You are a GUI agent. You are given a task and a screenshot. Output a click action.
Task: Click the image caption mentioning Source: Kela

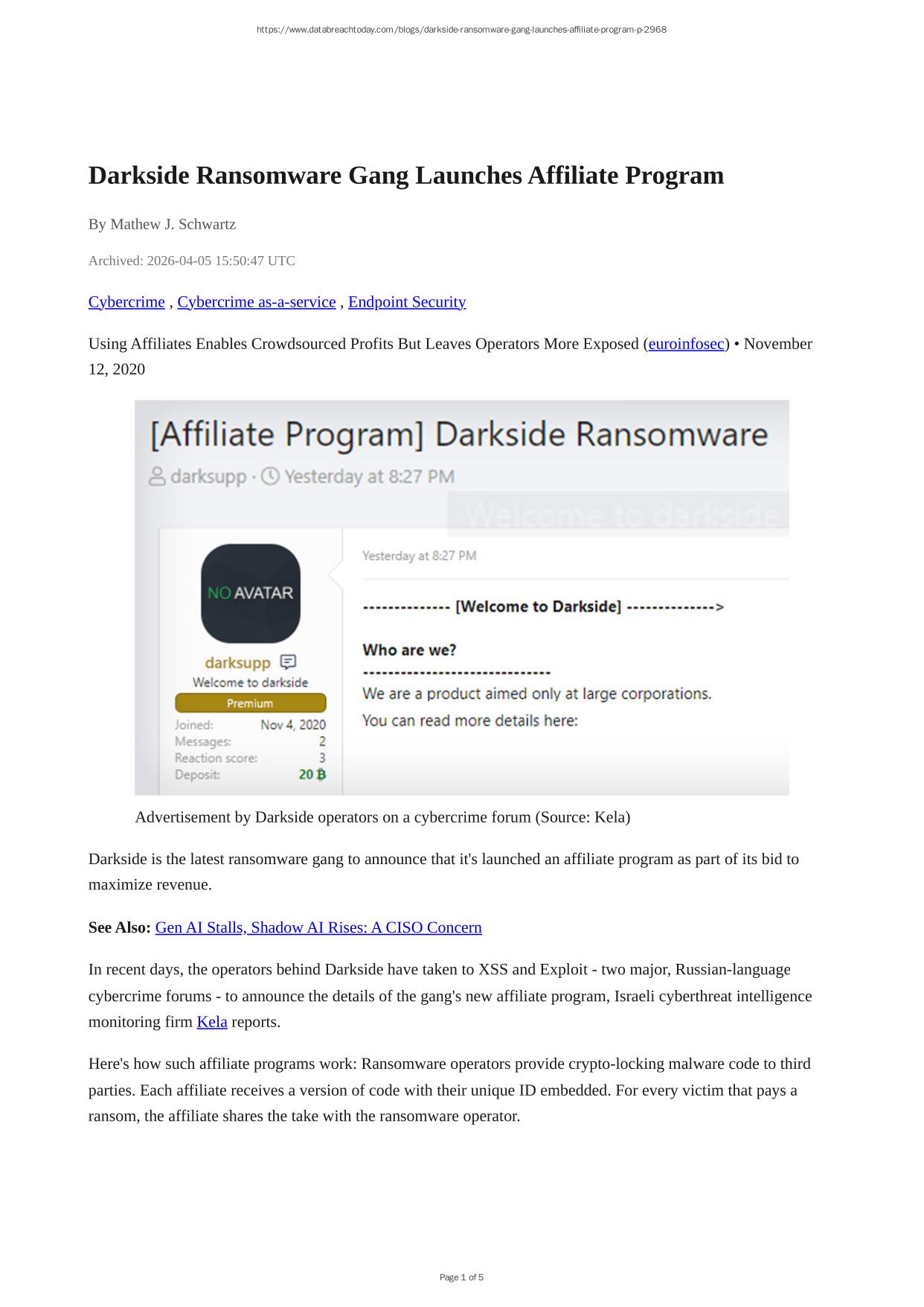(382, 817)
